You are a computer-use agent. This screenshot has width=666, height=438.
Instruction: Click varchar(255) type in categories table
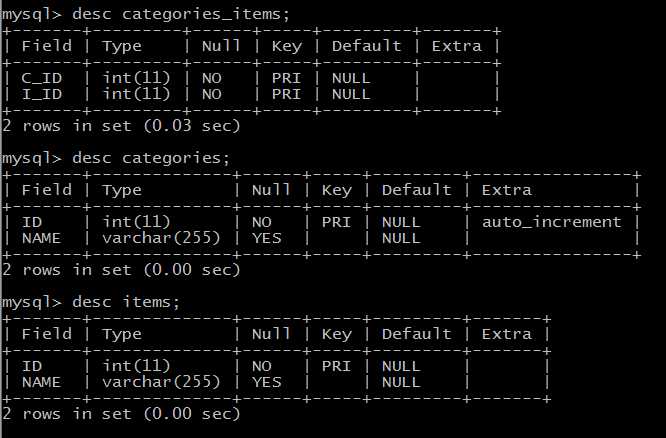pos(161,238)
